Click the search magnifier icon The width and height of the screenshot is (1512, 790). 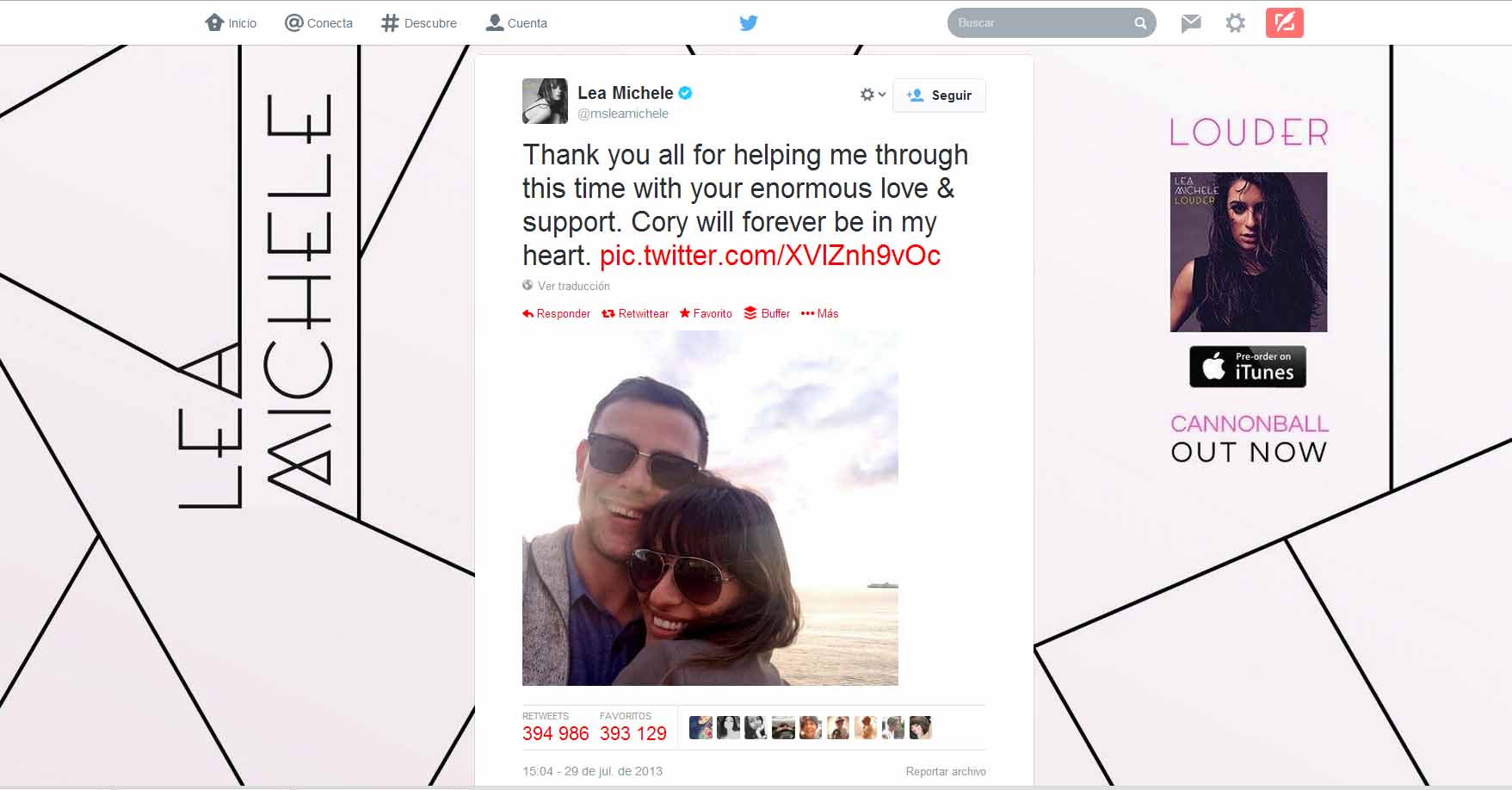(1140, 23)
